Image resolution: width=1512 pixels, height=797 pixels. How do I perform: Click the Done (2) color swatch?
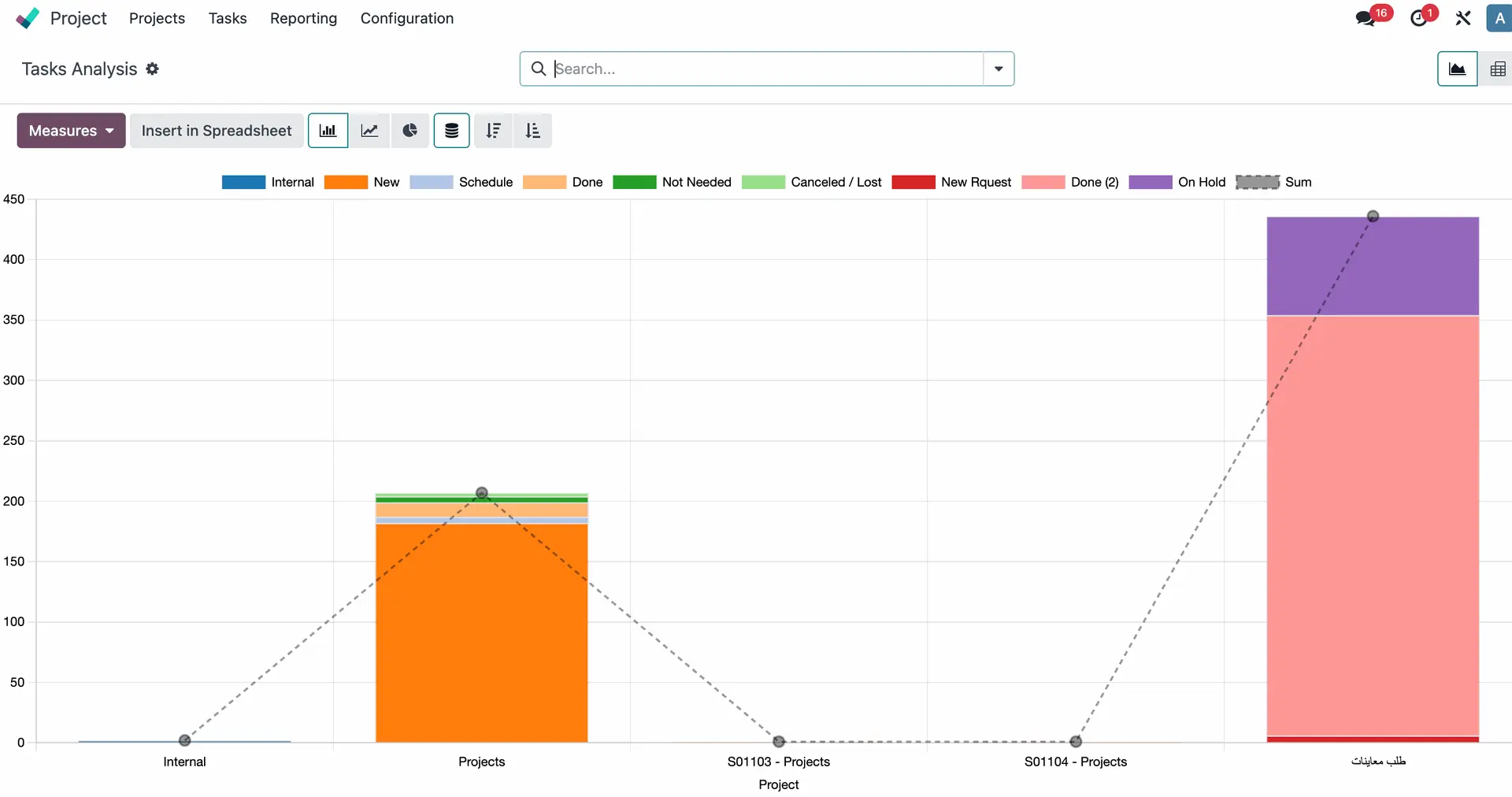[x=1043, y=182]
